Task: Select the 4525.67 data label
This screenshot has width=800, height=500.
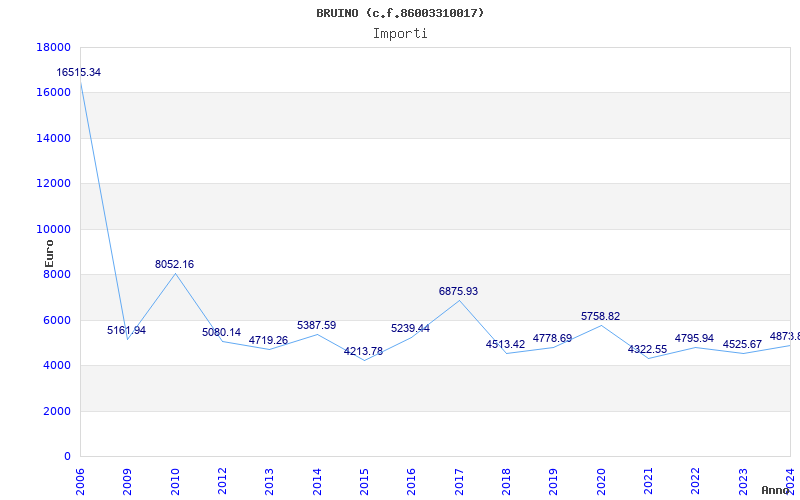Action: pos(742,344)
